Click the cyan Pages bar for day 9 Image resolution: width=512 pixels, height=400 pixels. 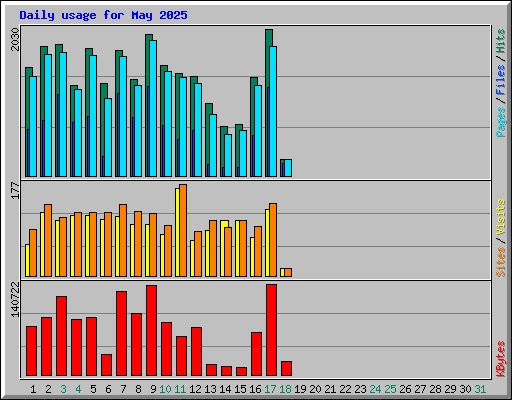point(153,108)
